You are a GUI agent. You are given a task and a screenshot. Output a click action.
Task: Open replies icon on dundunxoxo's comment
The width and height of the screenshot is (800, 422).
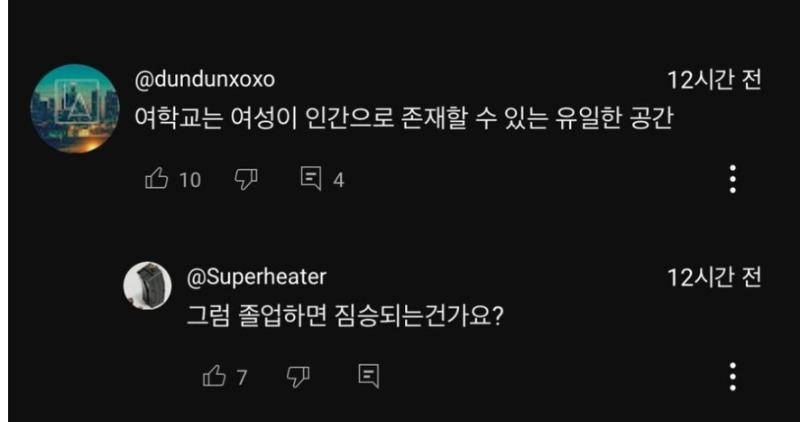[311, 180]
